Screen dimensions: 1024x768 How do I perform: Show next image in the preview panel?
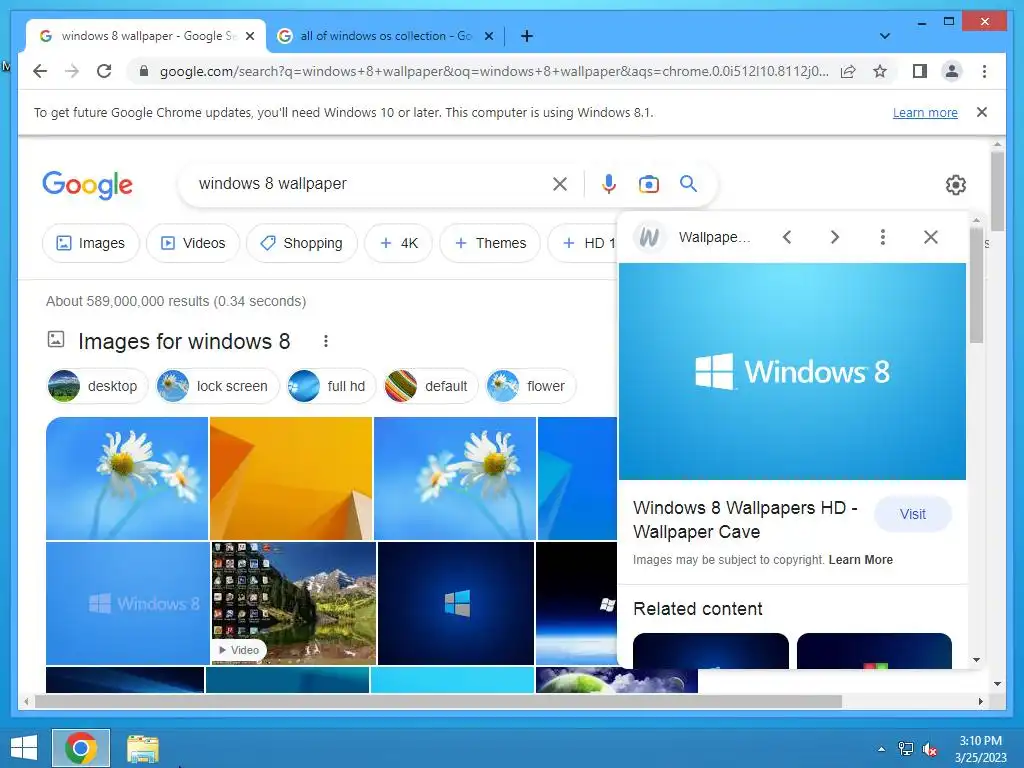(835, 237)
